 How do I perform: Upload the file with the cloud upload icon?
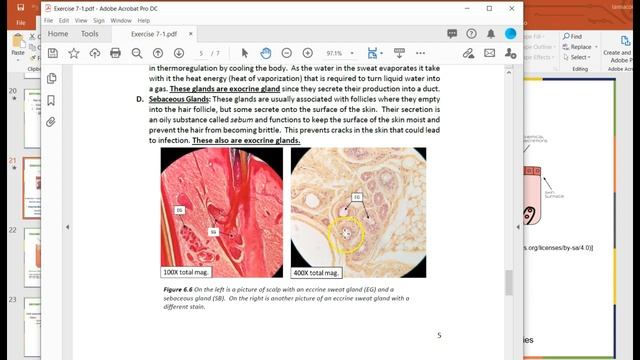[x=95, y=53]
